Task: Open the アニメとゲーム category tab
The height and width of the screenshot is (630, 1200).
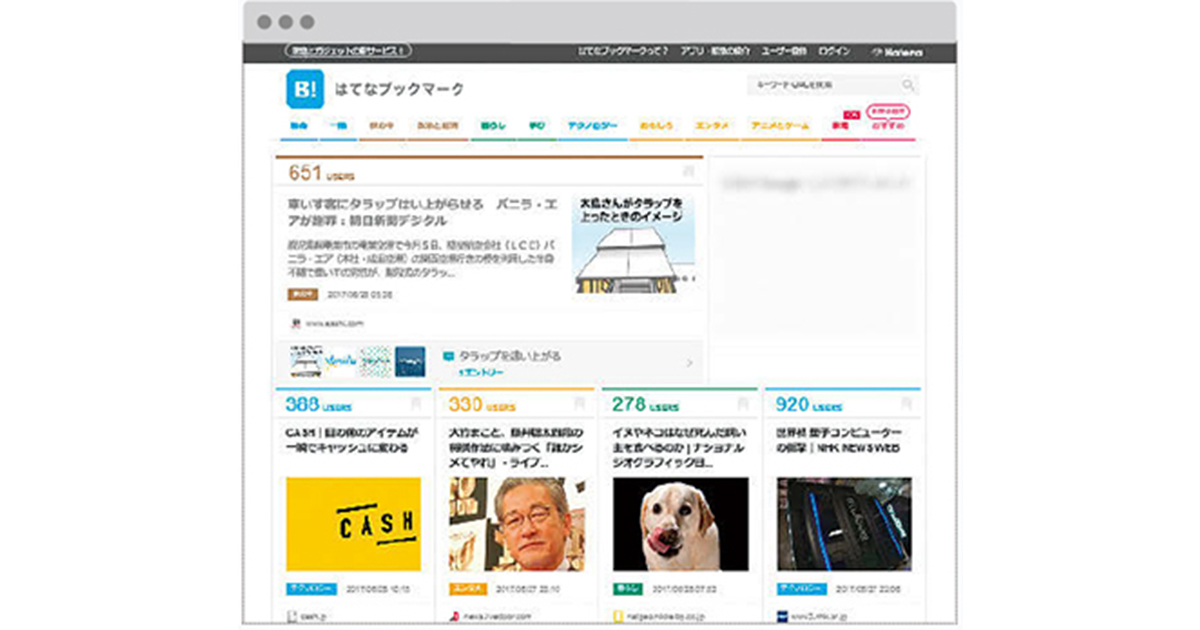Action: click(779, 127)
